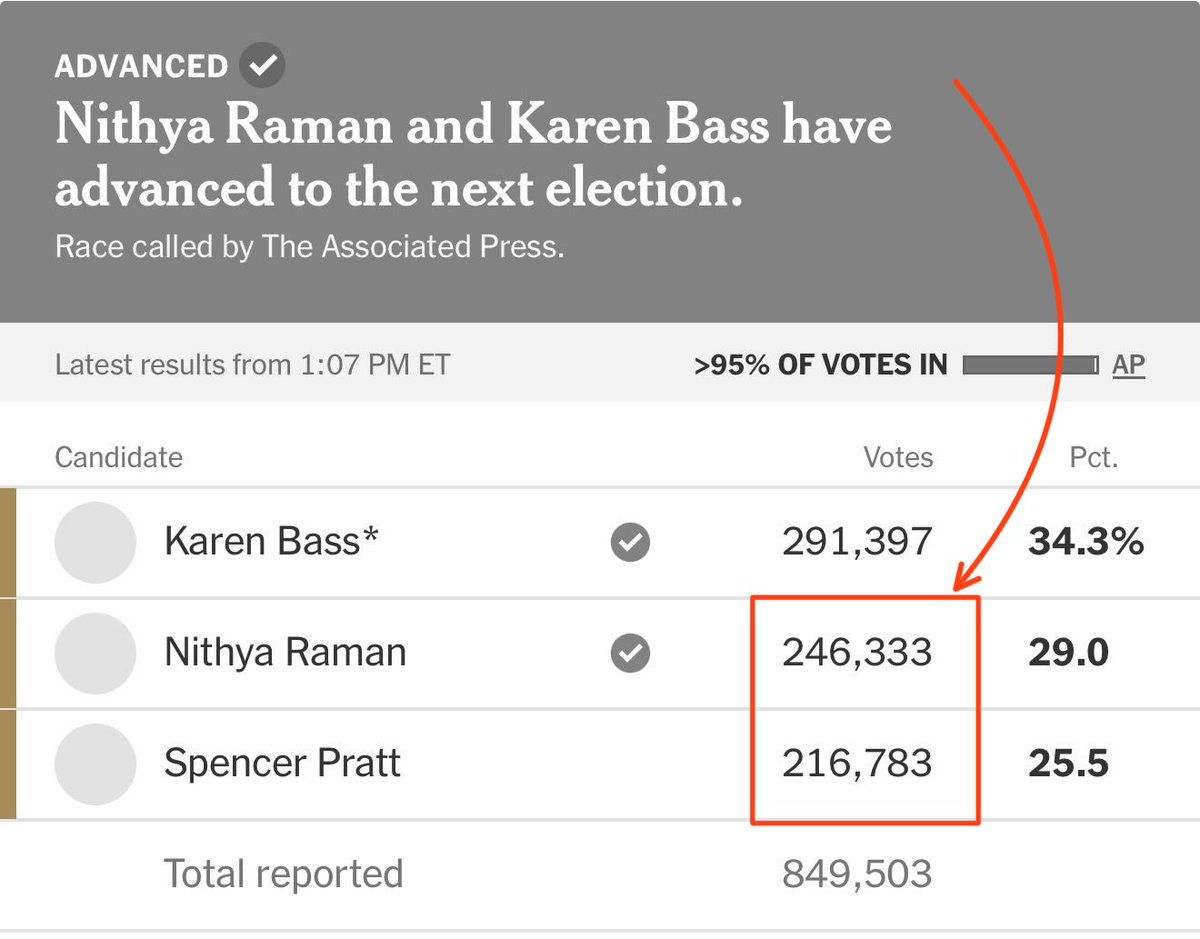Click Nithya Raman's advanced checkmark icon

630,654
